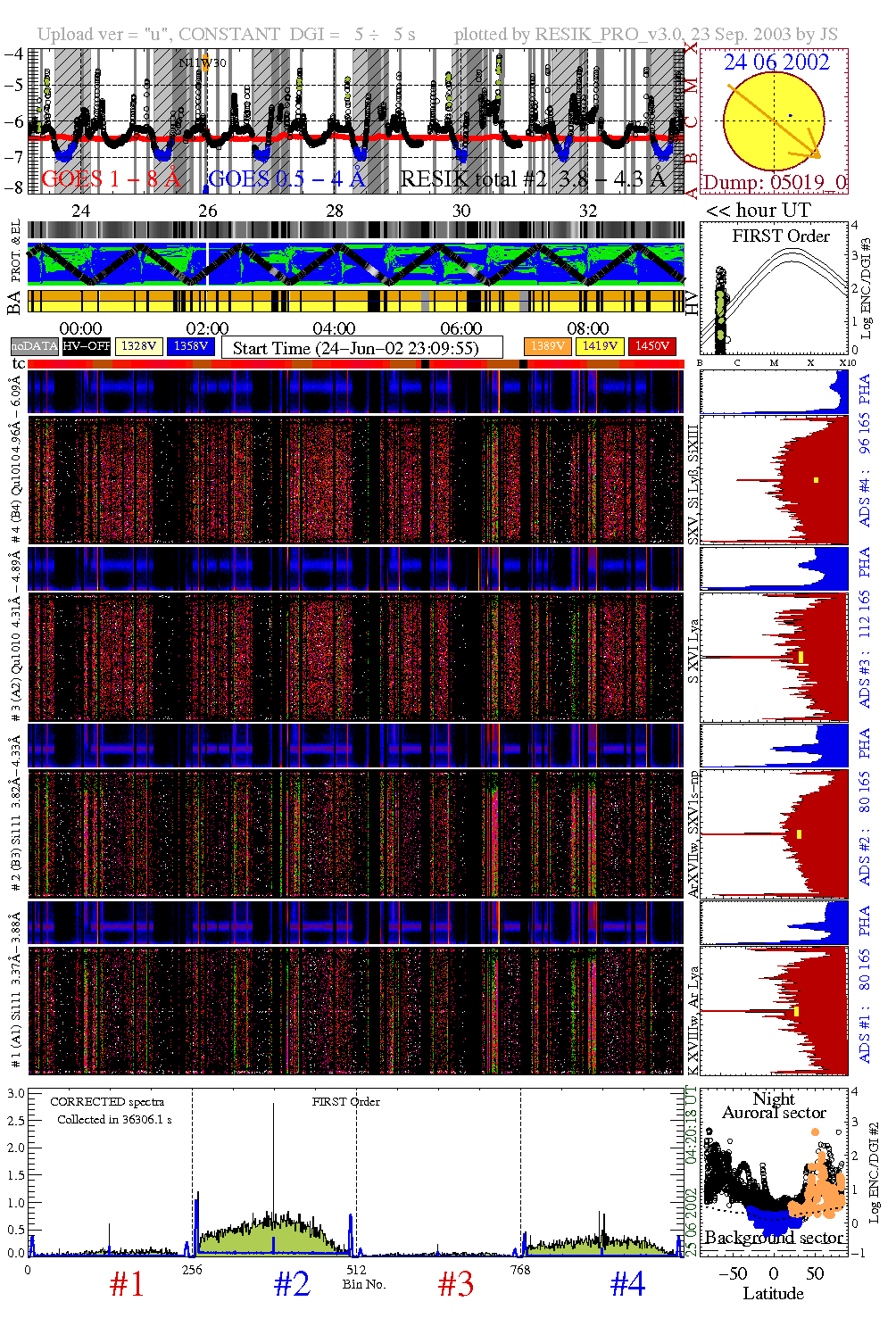Viewport: 896px width, 1318px height.
Task: Select the blue #4 channel label
Action: coord(627,1284)
